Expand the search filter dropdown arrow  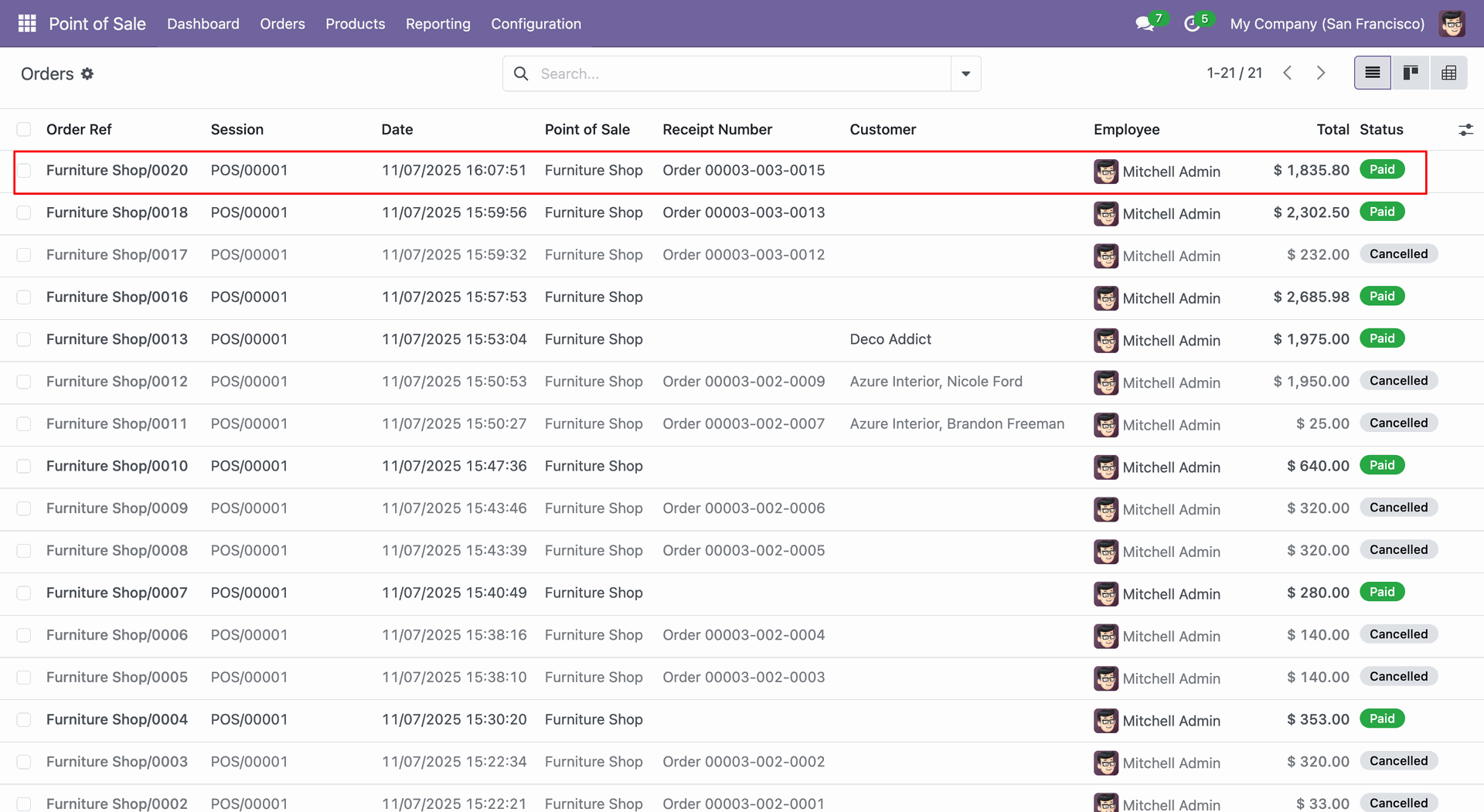[x=965, y=74]
